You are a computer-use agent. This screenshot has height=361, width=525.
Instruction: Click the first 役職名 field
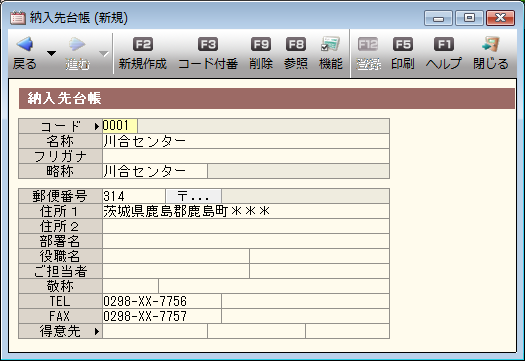pos(176,256)
